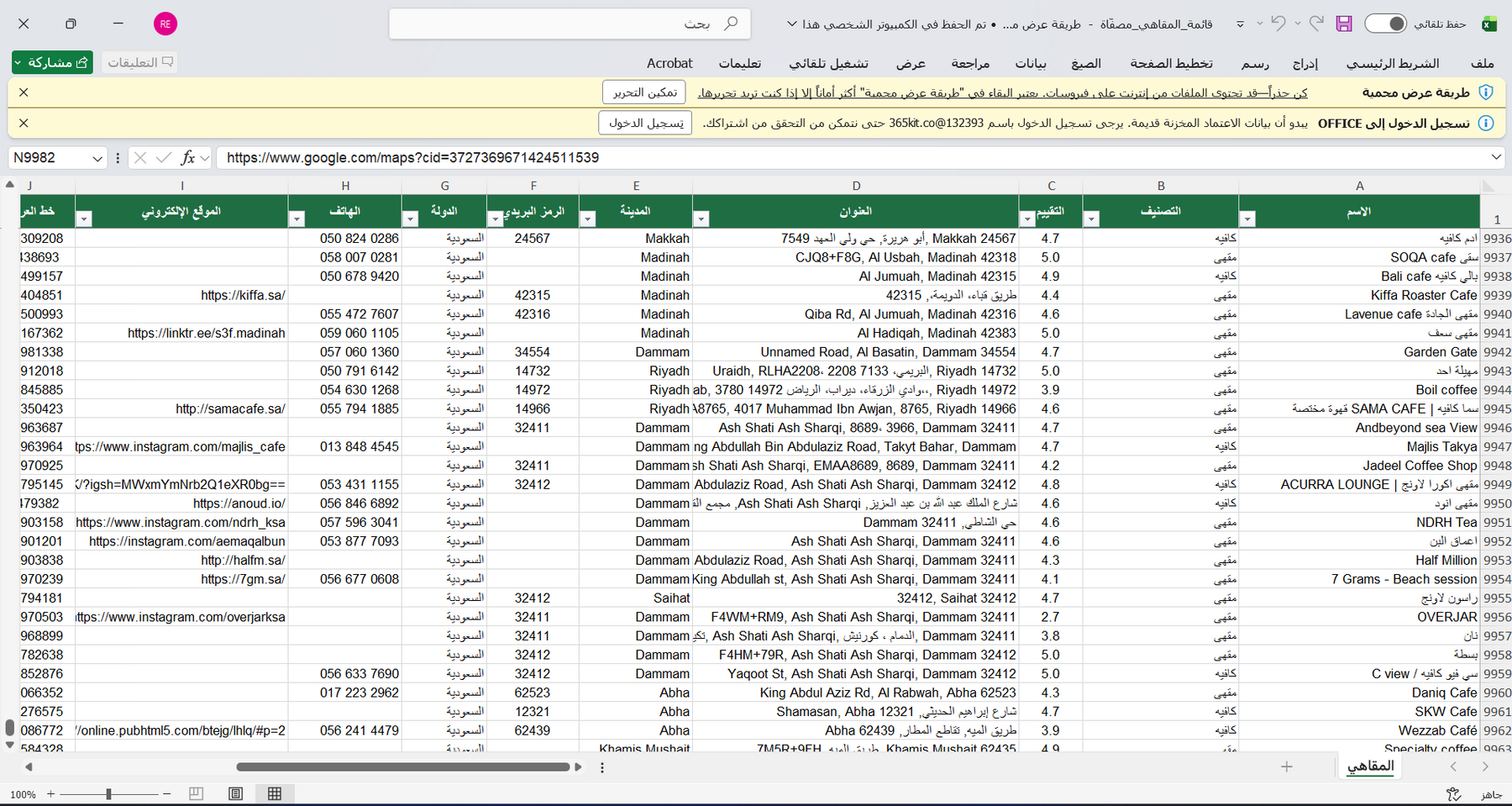Select the المقاهي sheet tab
Image resolution: width=1512 pixels, height=806 pixels.
coord(1370,766)
